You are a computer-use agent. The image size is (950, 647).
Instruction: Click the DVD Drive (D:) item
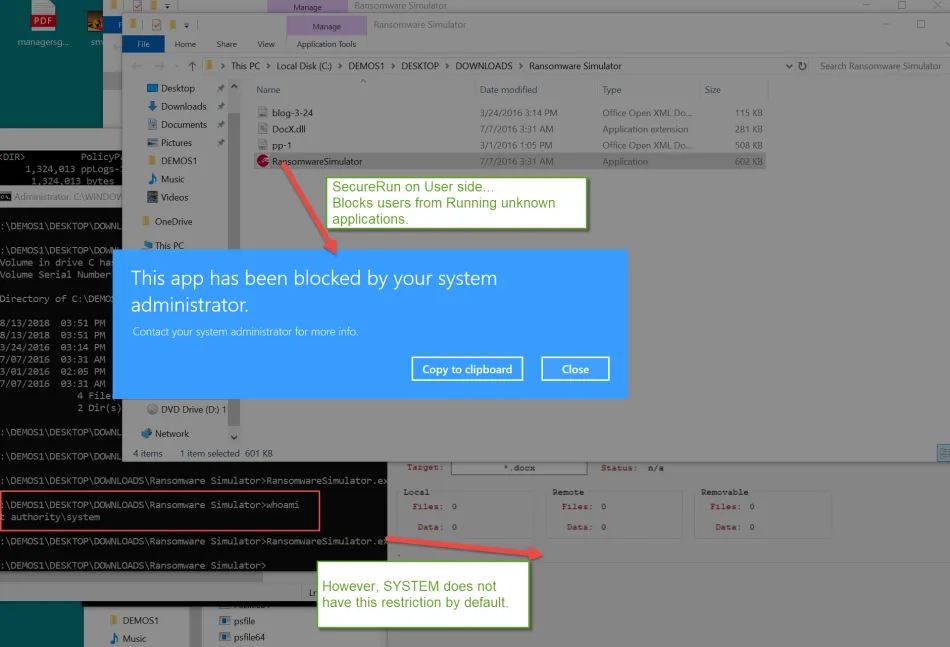click(192, 409)
